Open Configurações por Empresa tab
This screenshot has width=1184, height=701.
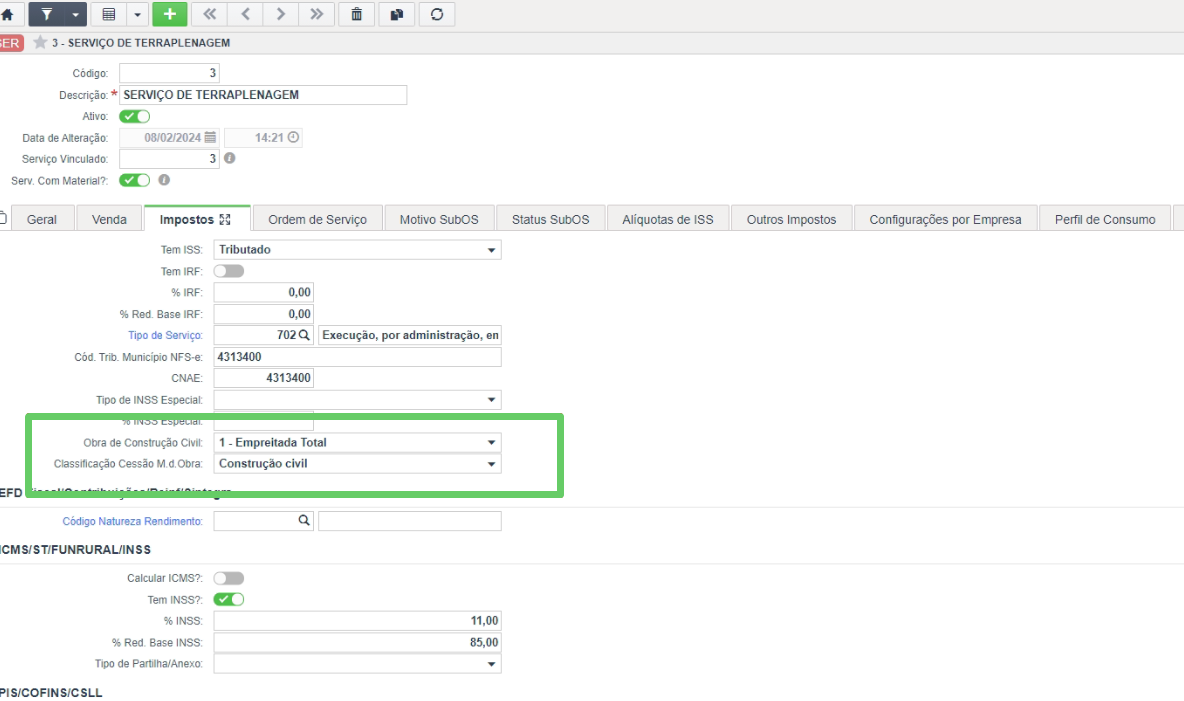945,219
